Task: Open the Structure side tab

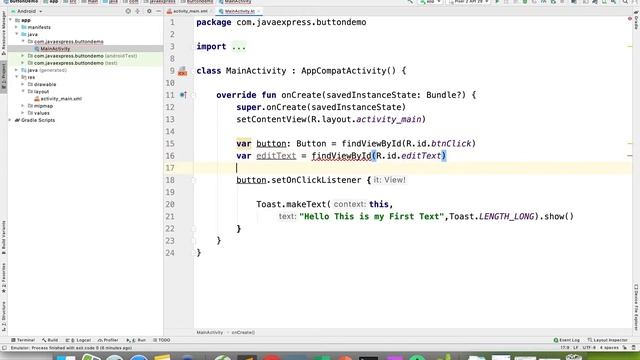Action: [3, 316]
